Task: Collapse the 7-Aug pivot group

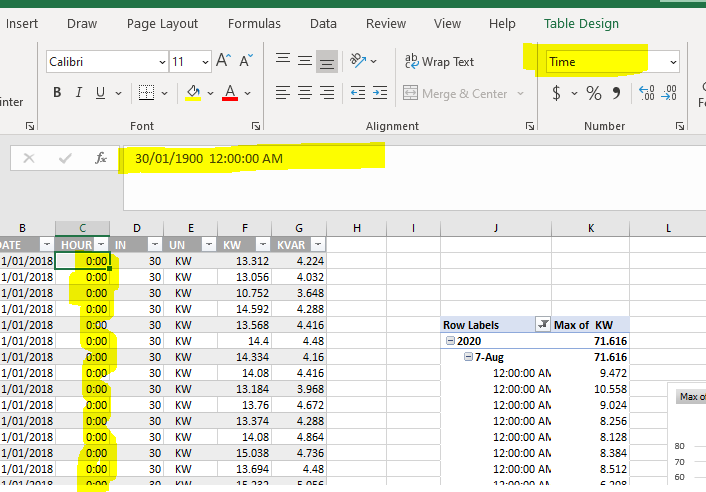Action: 468,357
